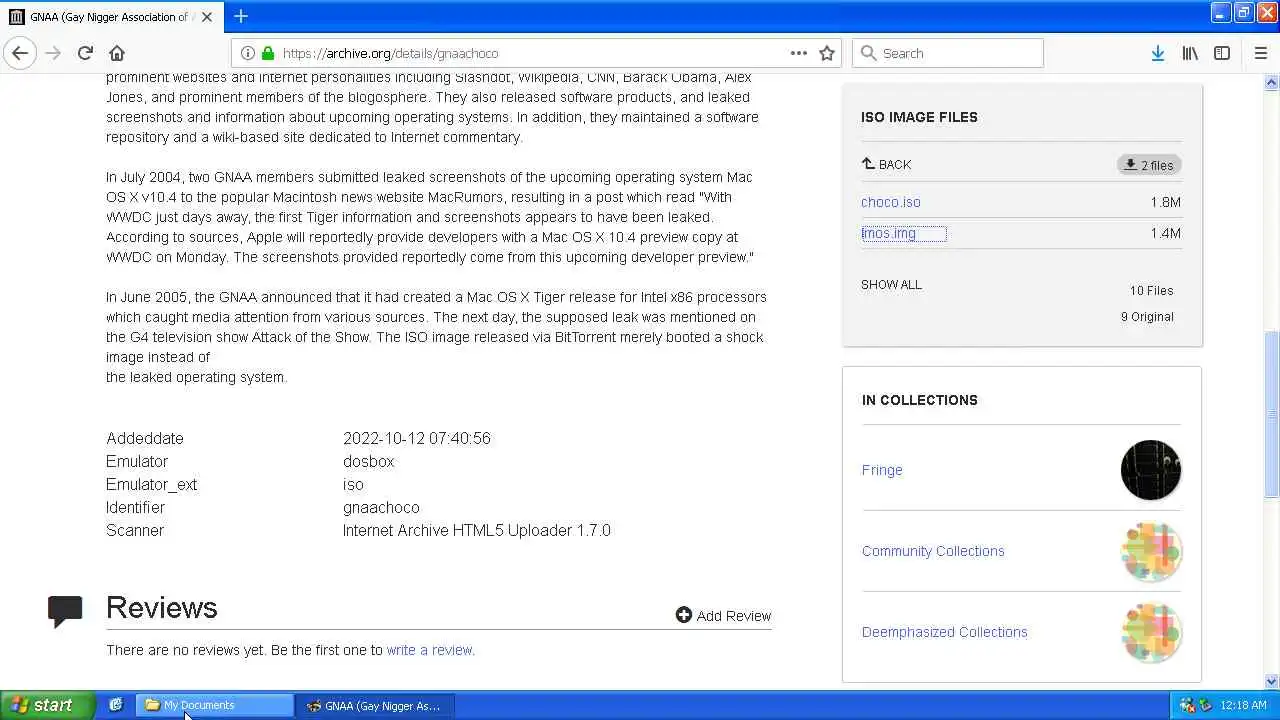Open the choco.iso file link
The image size is (1280, 720).
pos(891,202)
